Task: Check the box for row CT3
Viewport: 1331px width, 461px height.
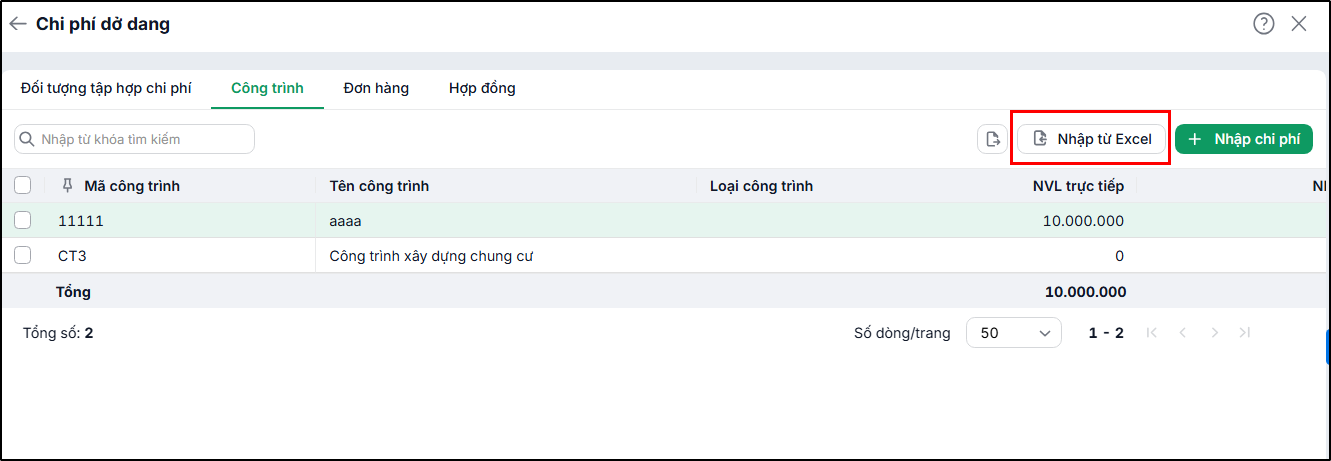Action: (x=23, y=255)
